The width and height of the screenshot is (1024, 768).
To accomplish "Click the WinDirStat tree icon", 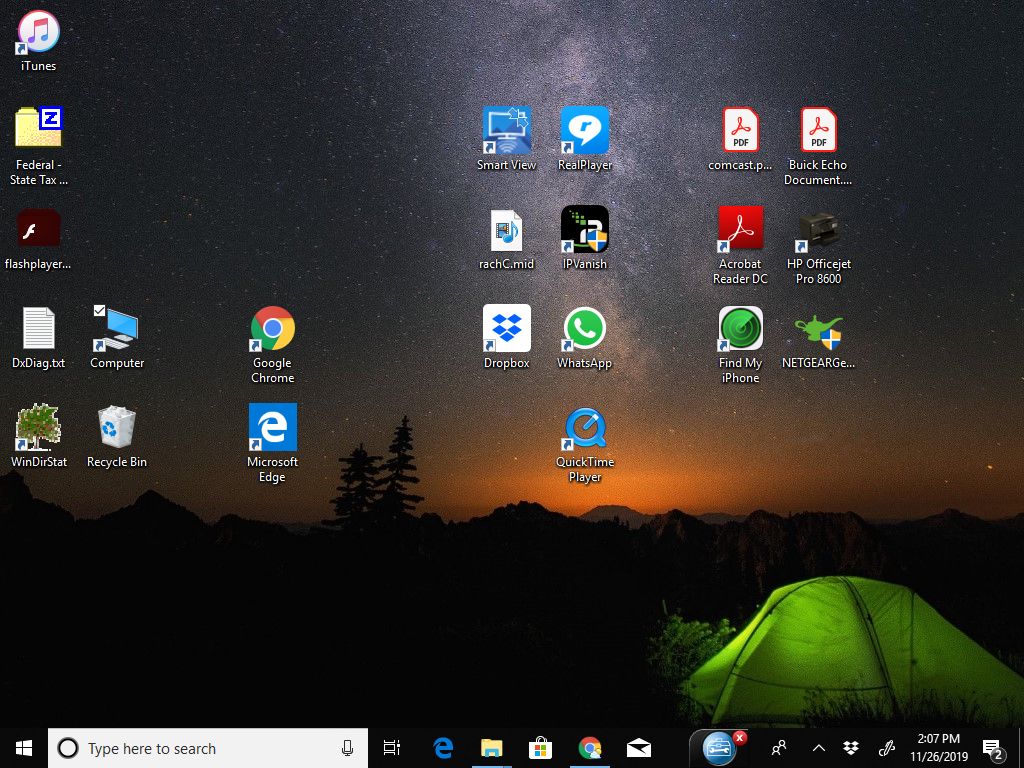I will click(39, 428).
